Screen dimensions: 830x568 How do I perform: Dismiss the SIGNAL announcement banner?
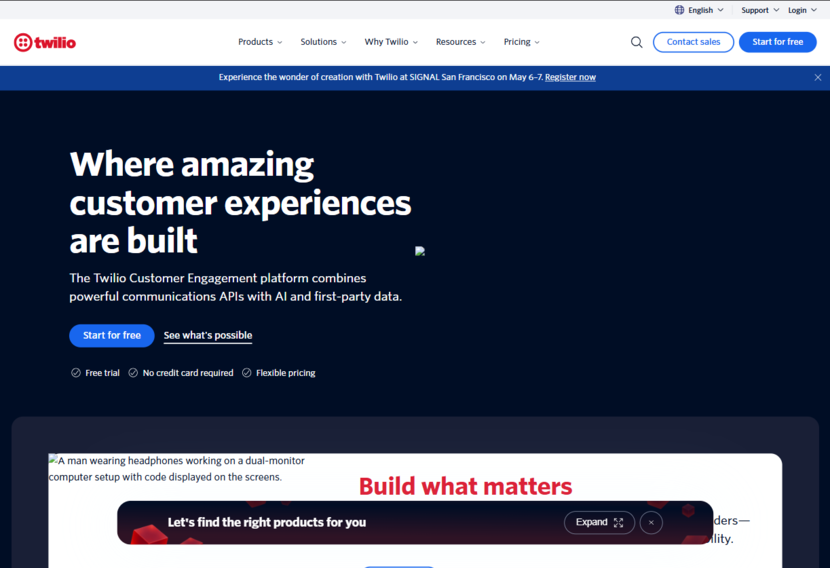click(817, 77)
